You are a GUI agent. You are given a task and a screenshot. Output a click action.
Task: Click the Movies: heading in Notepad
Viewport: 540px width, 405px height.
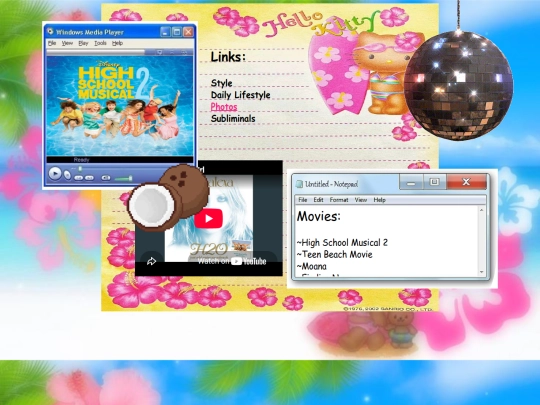pos(319,216)
